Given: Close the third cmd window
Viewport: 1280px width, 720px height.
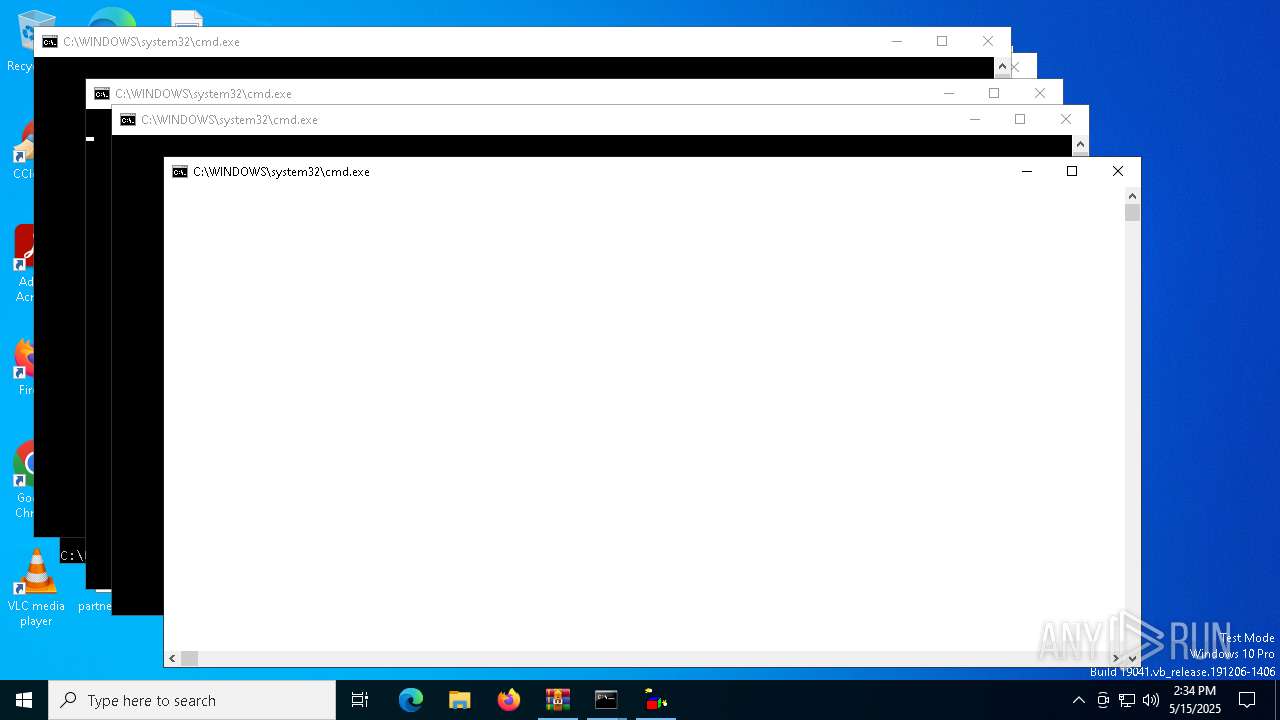Looking at the screenshot, I should click(1040, 94).
